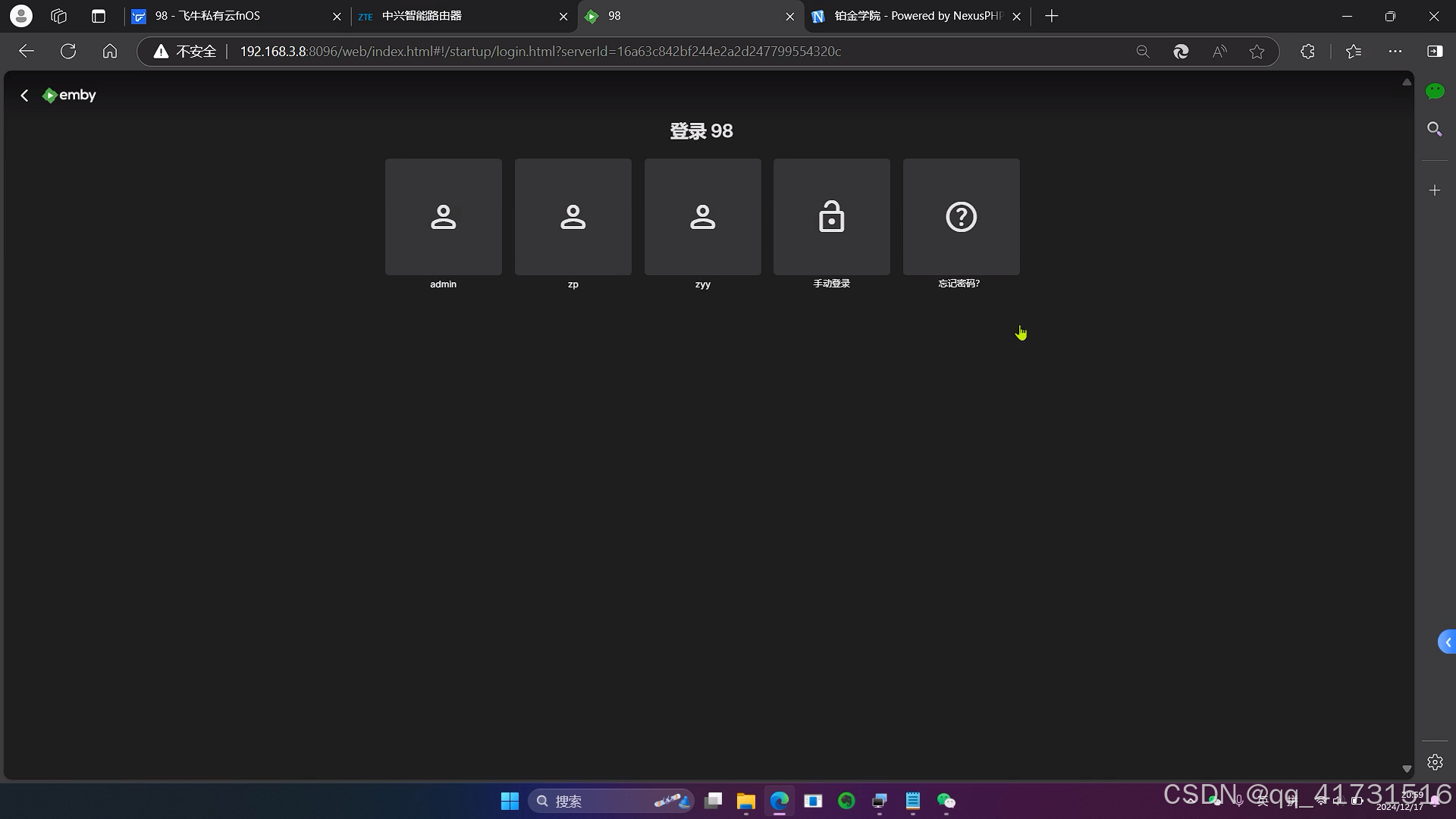Viewport: 1456px width, 819px height.
Task: Click the forgot password question icon
Action: pos(961,217)
